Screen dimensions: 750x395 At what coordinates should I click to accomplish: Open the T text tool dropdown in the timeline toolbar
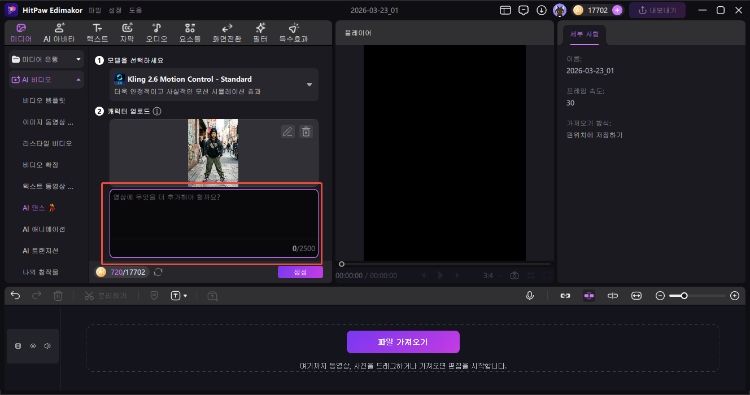click(x=179, y=296)
